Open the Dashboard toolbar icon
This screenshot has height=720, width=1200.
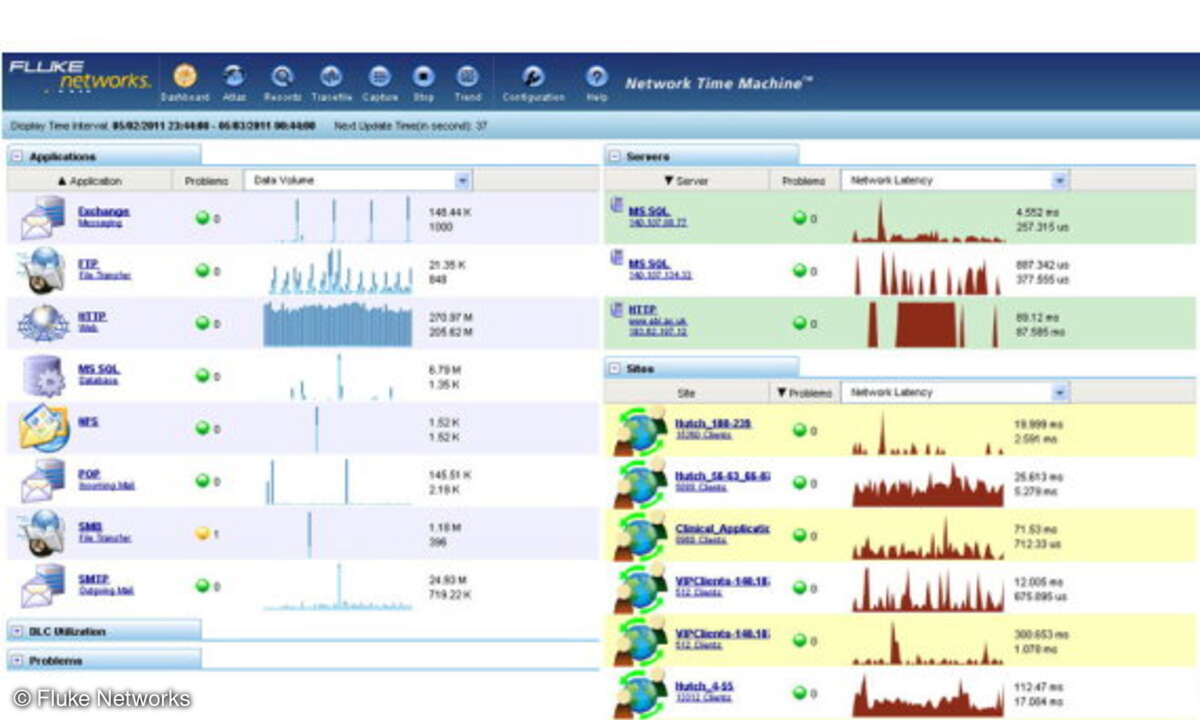pyautogui.click(x=185, y=76)
